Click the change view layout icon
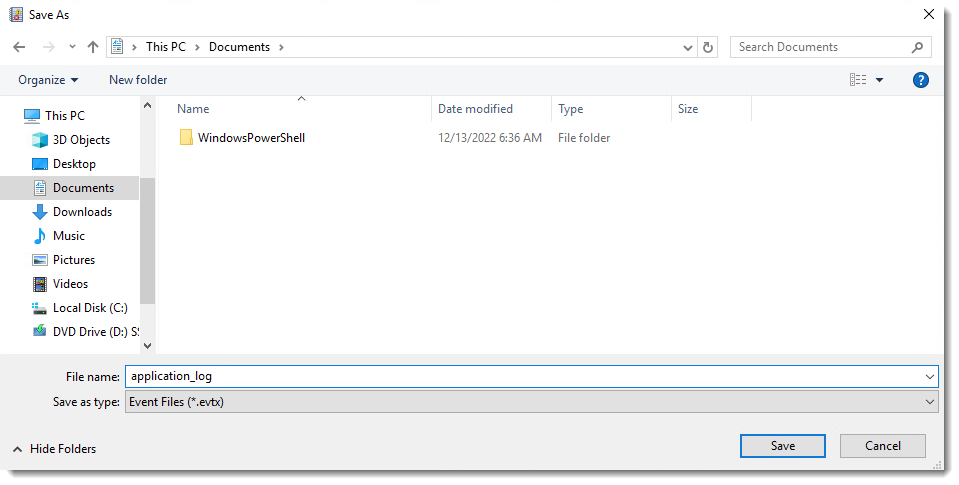 pos(858,80)
